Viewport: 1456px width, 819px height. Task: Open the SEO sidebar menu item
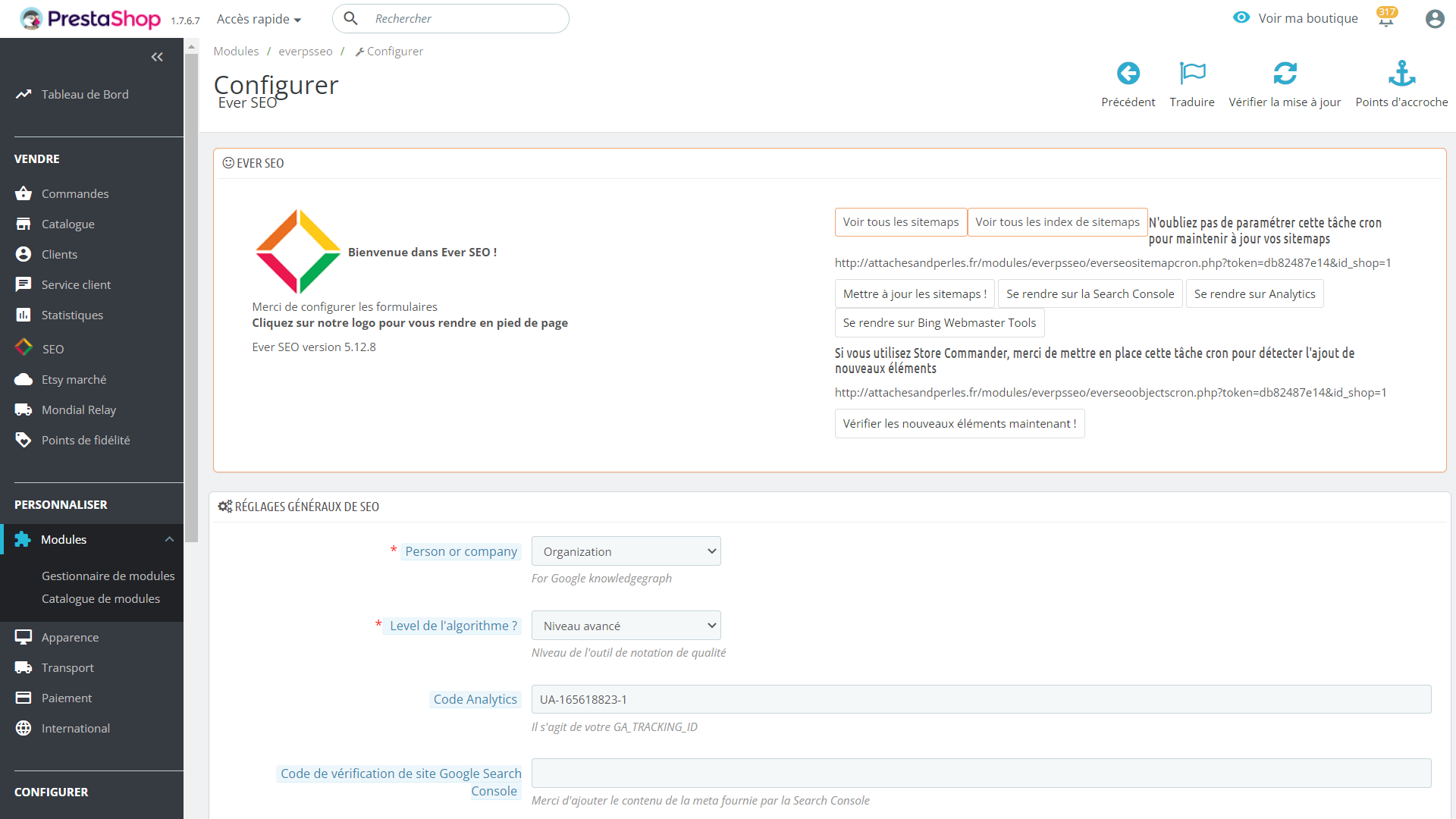tap(52, 349)
